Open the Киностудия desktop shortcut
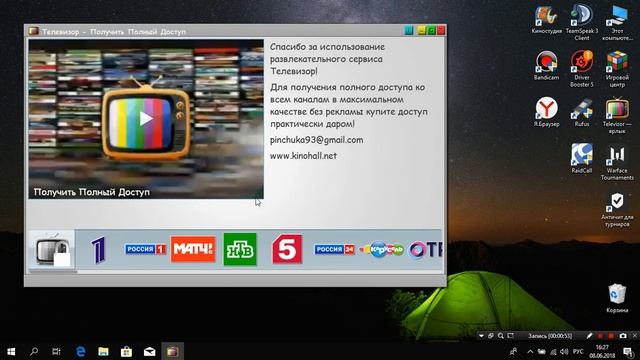The height and width of the screenshot is (360, 640). 547,20
